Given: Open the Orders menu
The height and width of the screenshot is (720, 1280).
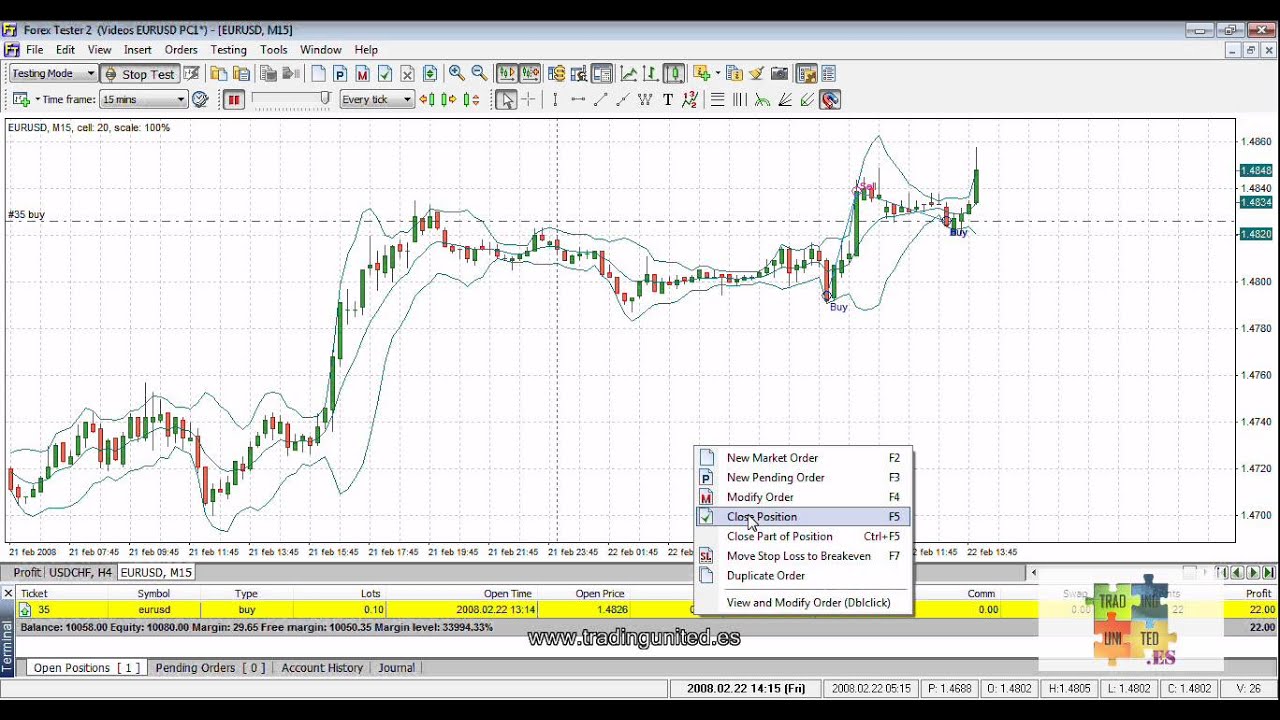Looking at the screenshot, I should click(181, 50).
